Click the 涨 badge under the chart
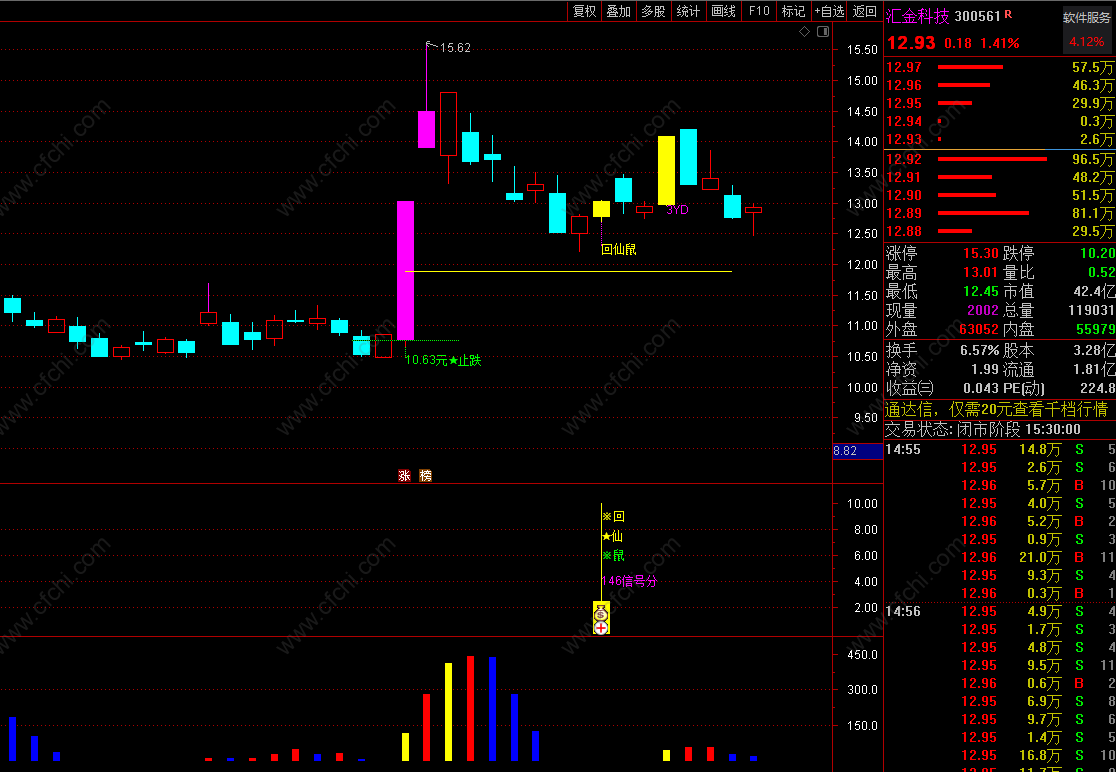The height and width of the screenshot is (772, 1116). (404, 475)
